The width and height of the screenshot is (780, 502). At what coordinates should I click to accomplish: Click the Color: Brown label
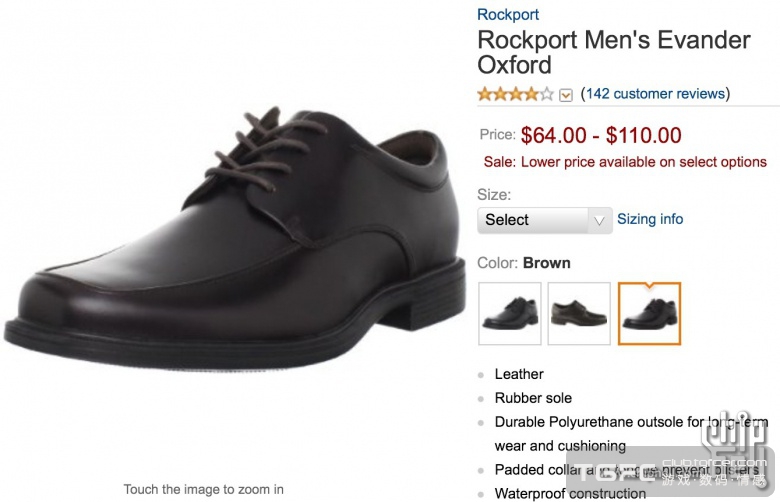524,263
